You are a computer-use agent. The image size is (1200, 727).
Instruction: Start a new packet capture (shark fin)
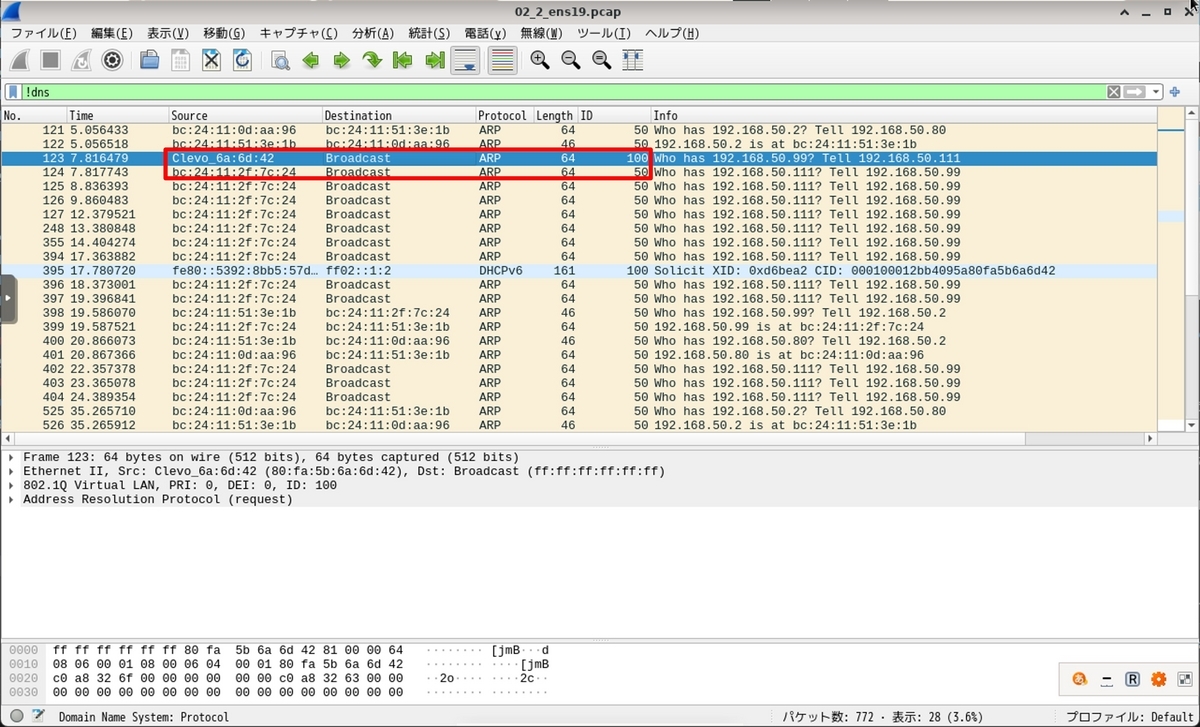coord(22,60)
